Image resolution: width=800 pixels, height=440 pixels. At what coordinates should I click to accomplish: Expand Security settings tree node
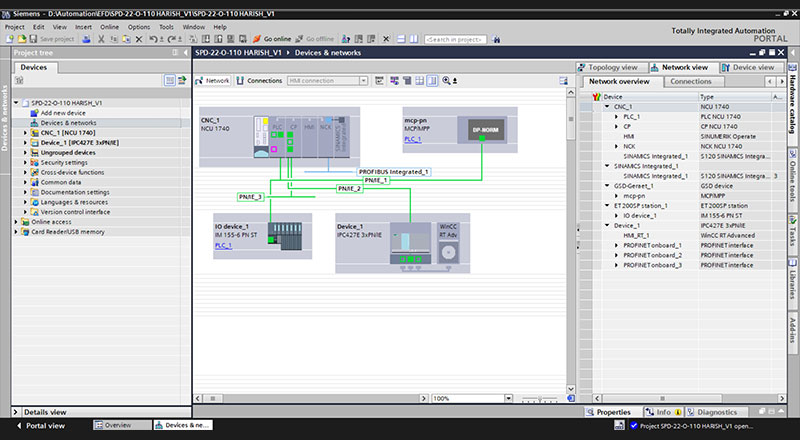25,162
